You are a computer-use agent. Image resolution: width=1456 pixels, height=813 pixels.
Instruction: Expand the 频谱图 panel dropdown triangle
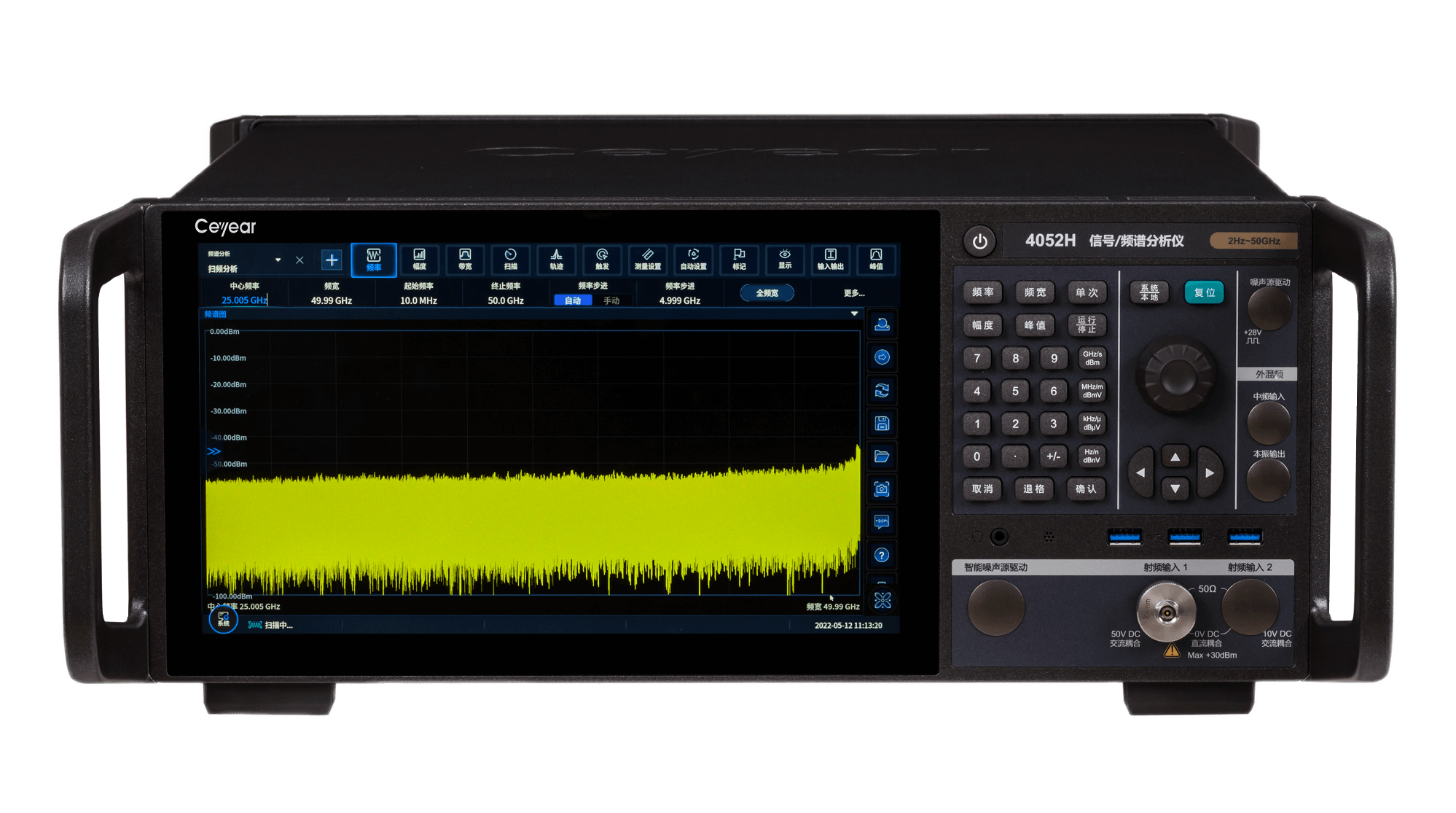click(854, 314)
